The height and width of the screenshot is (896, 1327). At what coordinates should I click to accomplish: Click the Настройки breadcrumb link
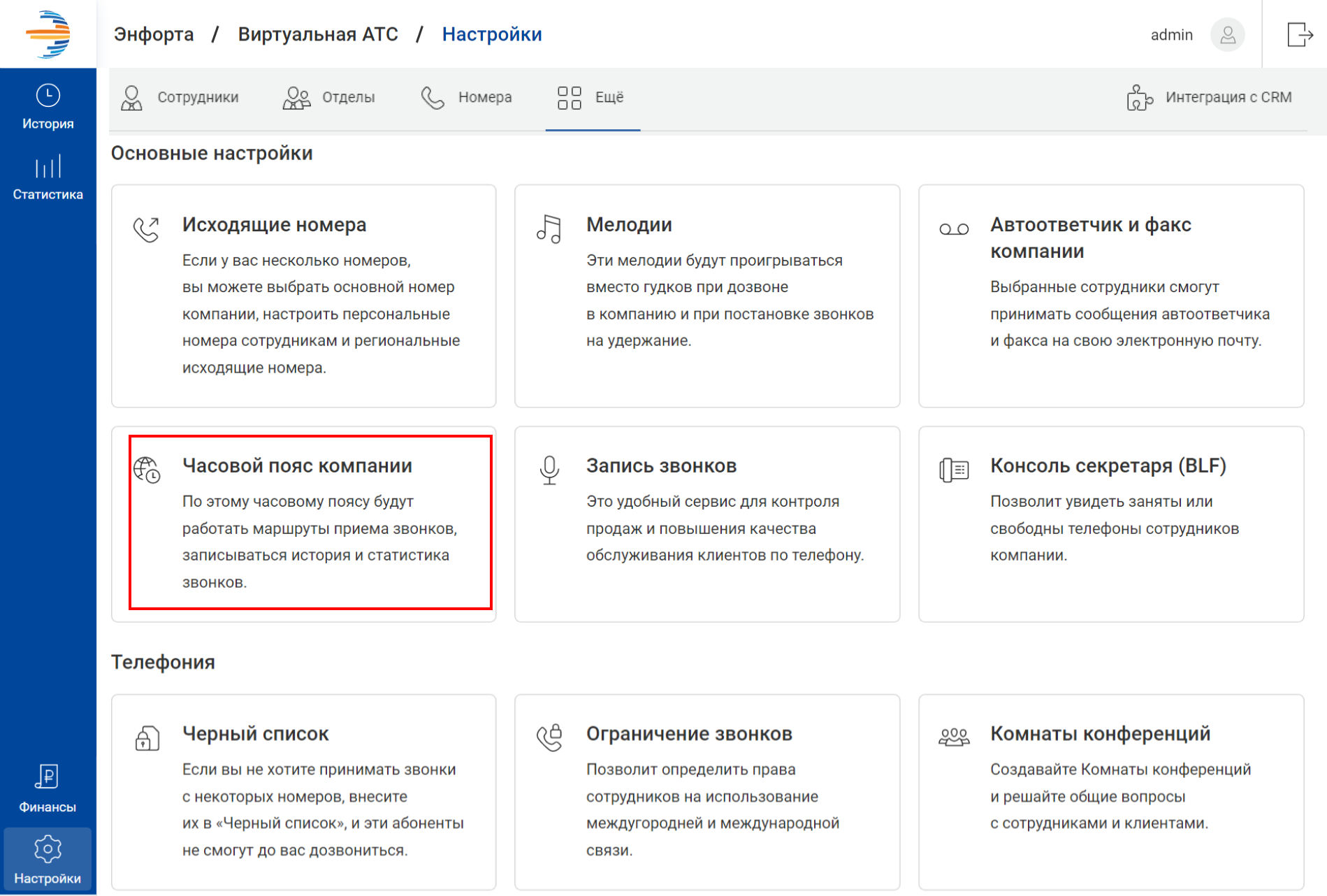pyautogui.click(x=492, y=34)
